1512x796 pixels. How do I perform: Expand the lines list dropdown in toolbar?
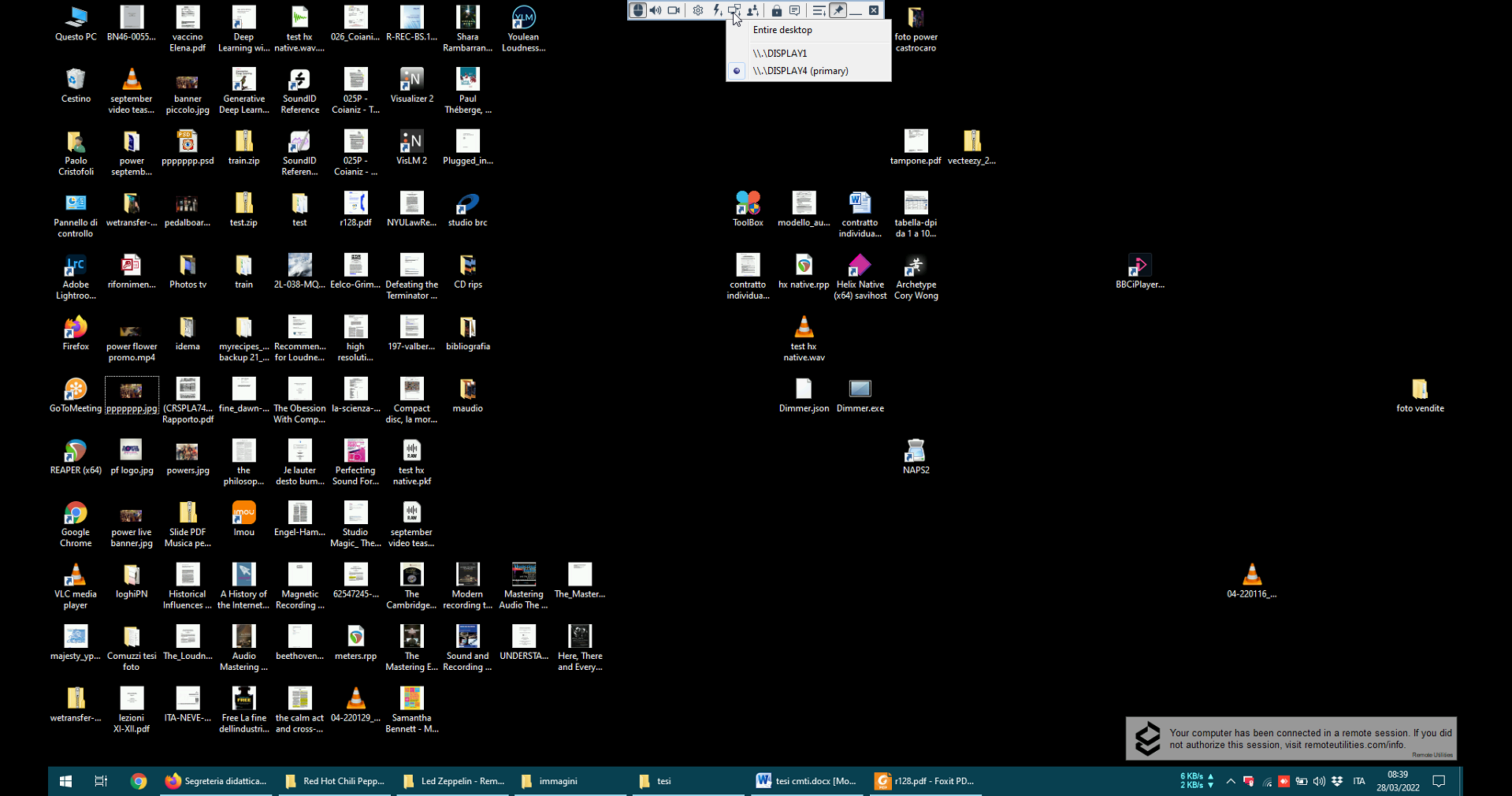tap(819, 10)
